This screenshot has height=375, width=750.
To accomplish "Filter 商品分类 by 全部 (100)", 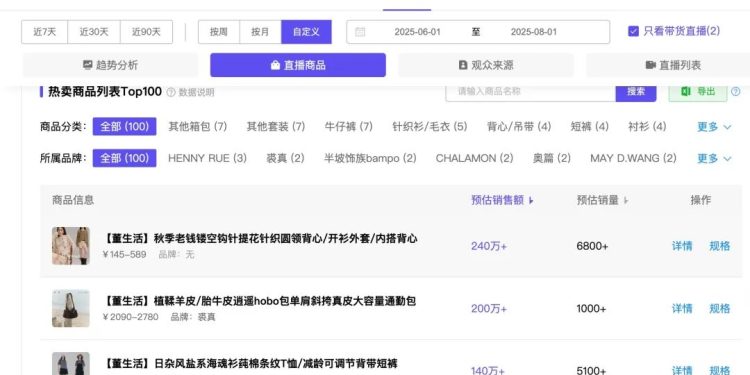I will pos(124,127).
